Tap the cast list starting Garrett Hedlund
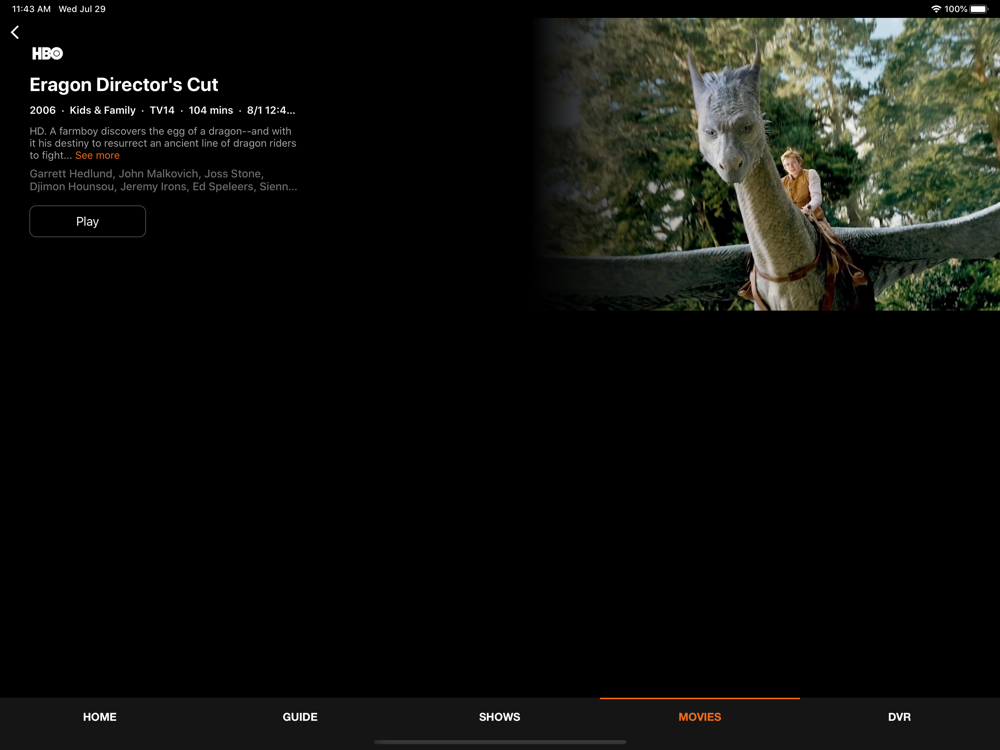 [x=163, y=180]
